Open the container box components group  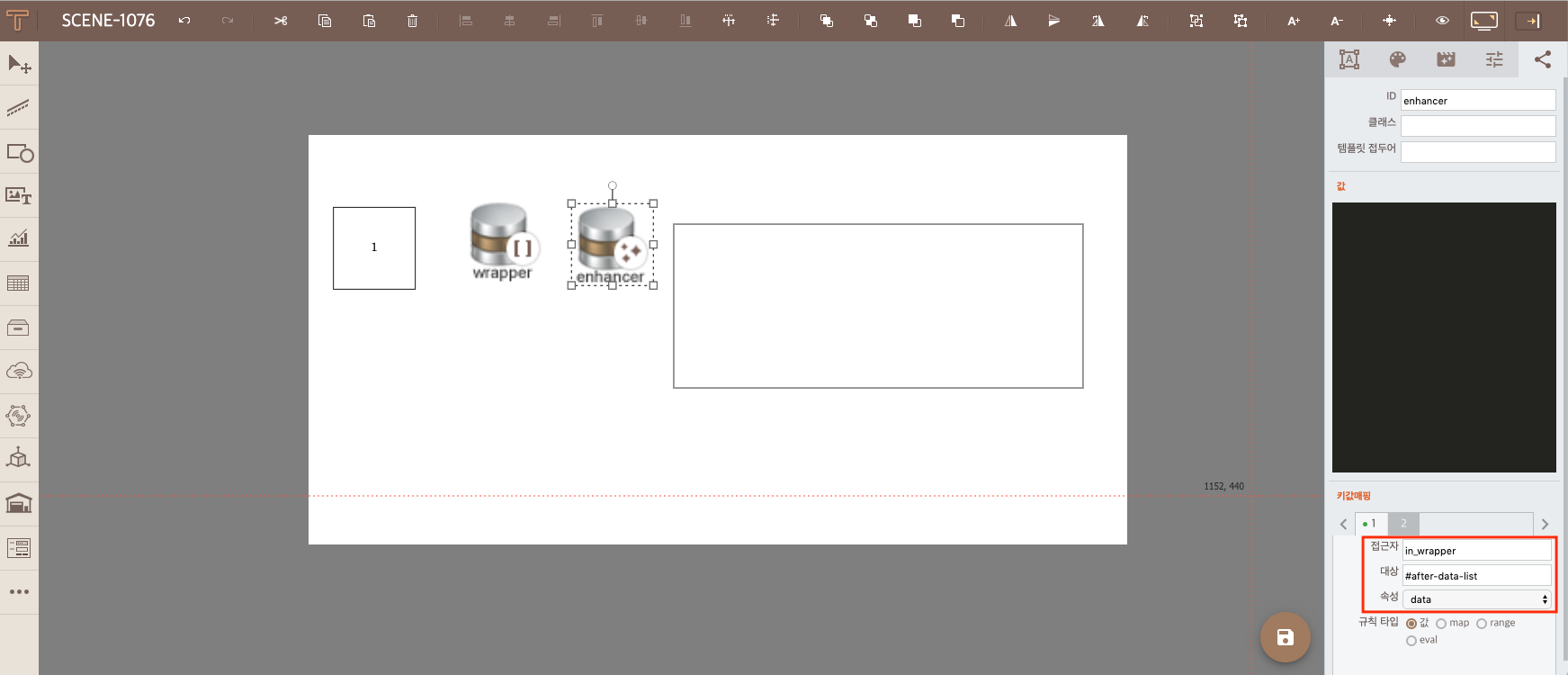pyautogui.click(x=19, y=328)
